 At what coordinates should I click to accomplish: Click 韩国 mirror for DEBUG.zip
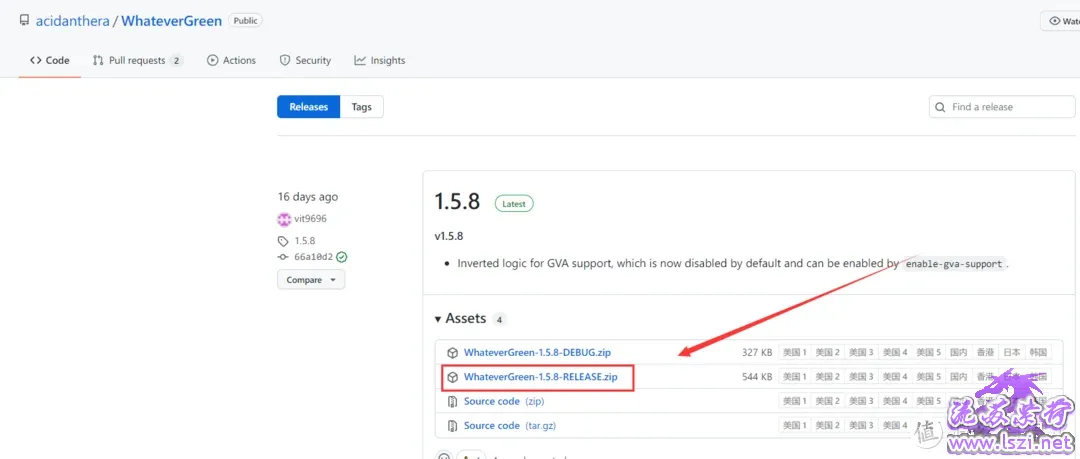point(1039,352)
